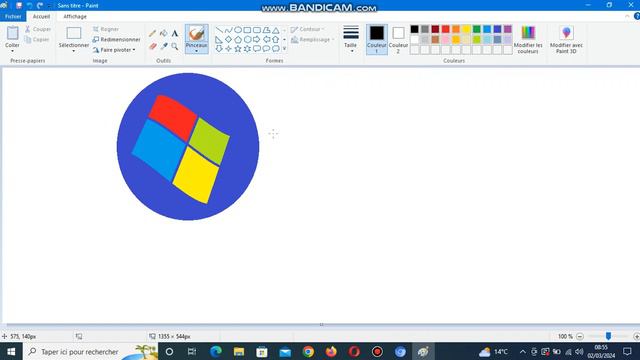640x360 pixels.
Task: Open Modifier les couleurs
Action: coord(528,39)
